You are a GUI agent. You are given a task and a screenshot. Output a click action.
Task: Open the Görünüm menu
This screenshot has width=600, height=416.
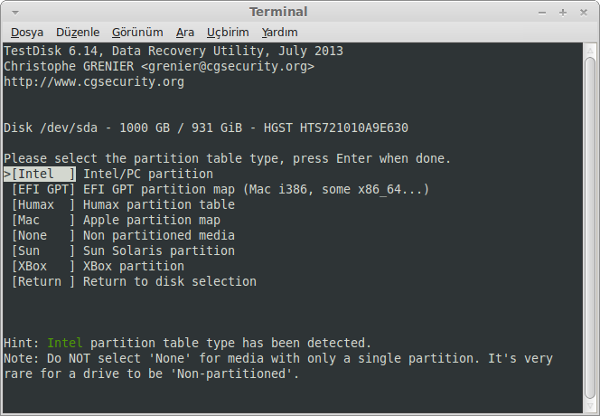click(137, 32)
